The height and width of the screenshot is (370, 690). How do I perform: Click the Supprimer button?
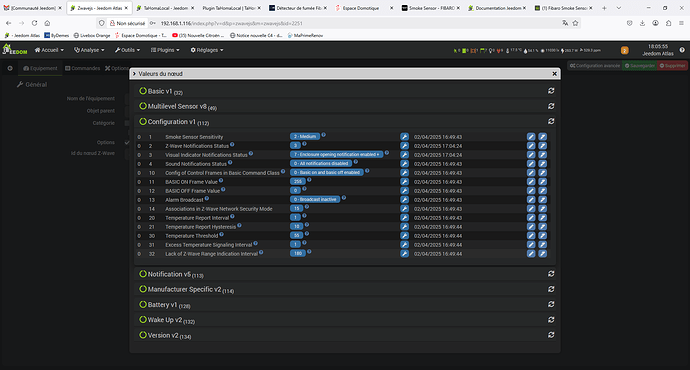(x=672, y=66)
